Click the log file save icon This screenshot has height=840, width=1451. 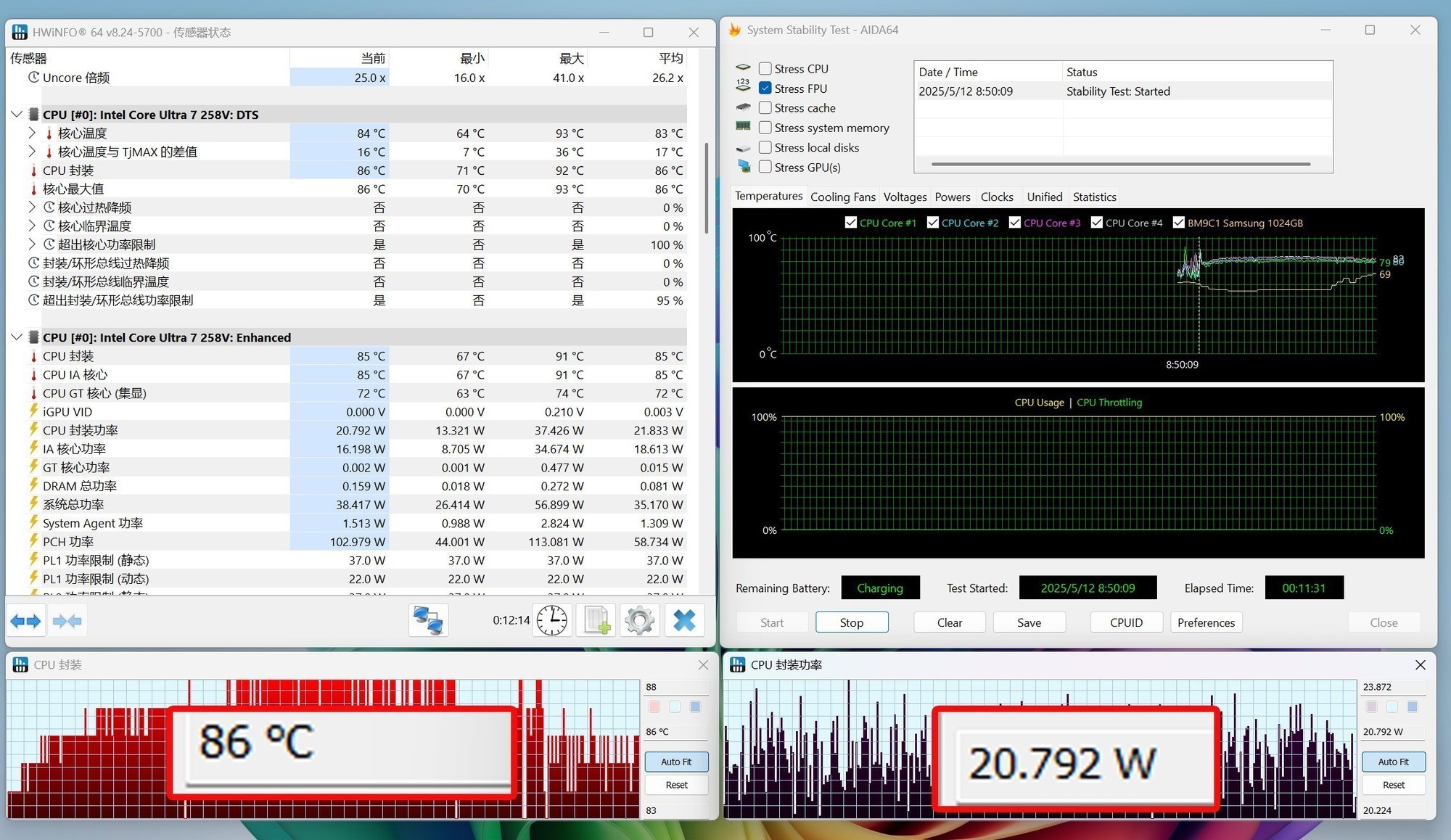pyautogui.click(x=596, y=621)
